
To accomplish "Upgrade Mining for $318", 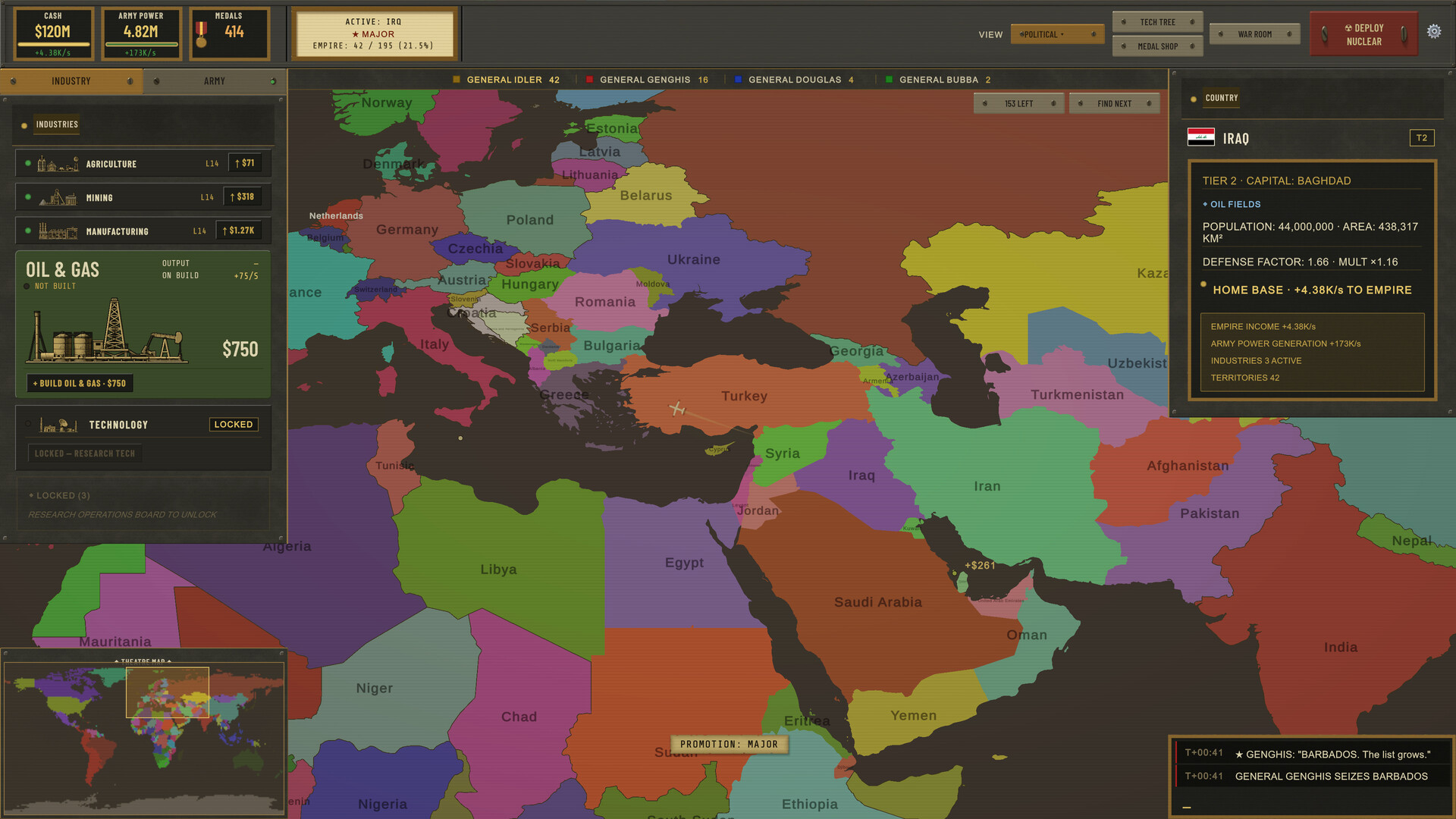I will pyautogui.click(x=242, y=196).
